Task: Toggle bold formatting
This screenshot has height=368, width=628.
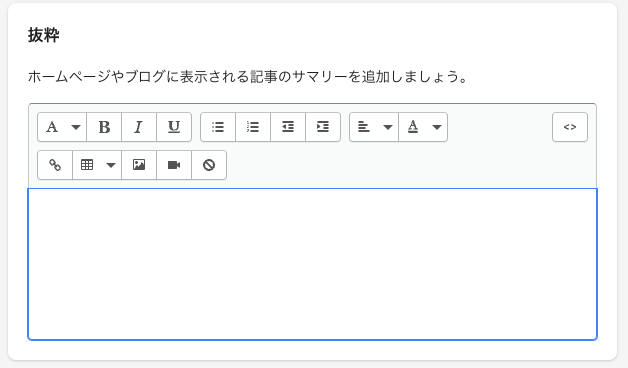Action: 104,127
